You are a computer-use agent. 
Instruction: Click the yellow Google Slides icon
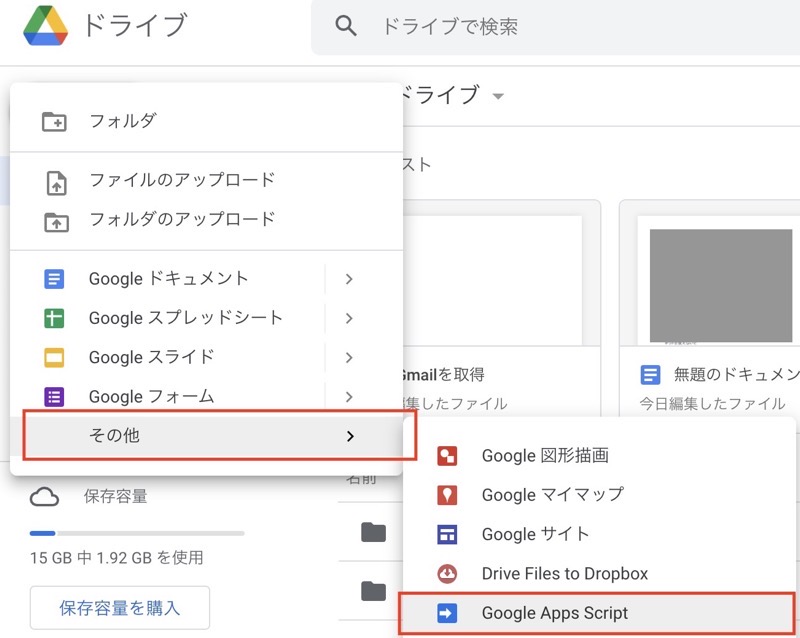coord(54,357)
